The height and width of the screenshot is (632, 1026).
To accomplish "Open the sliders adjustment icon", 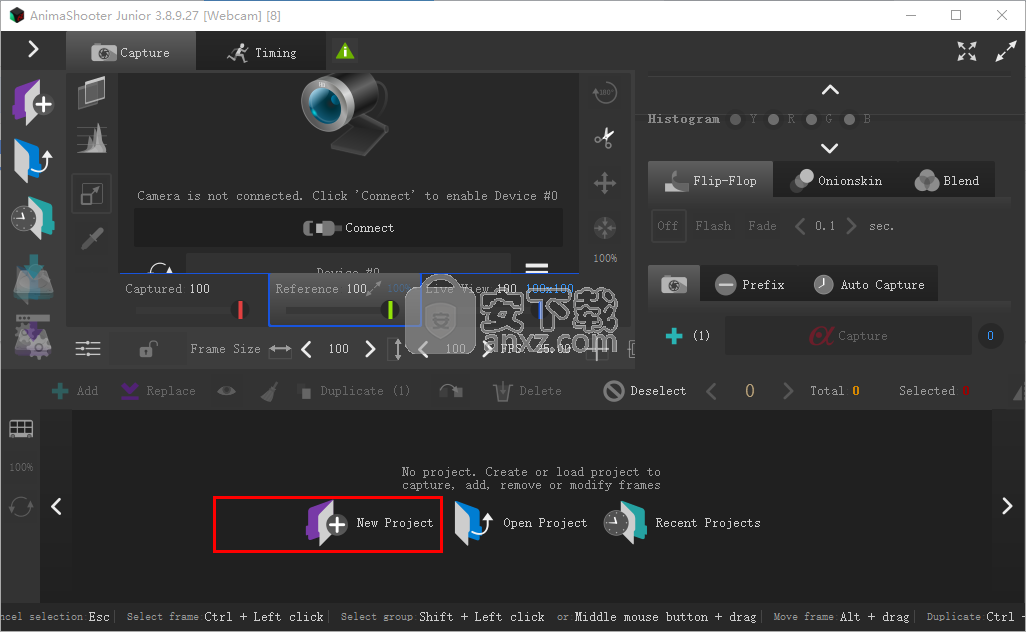I will click(88, 349).
